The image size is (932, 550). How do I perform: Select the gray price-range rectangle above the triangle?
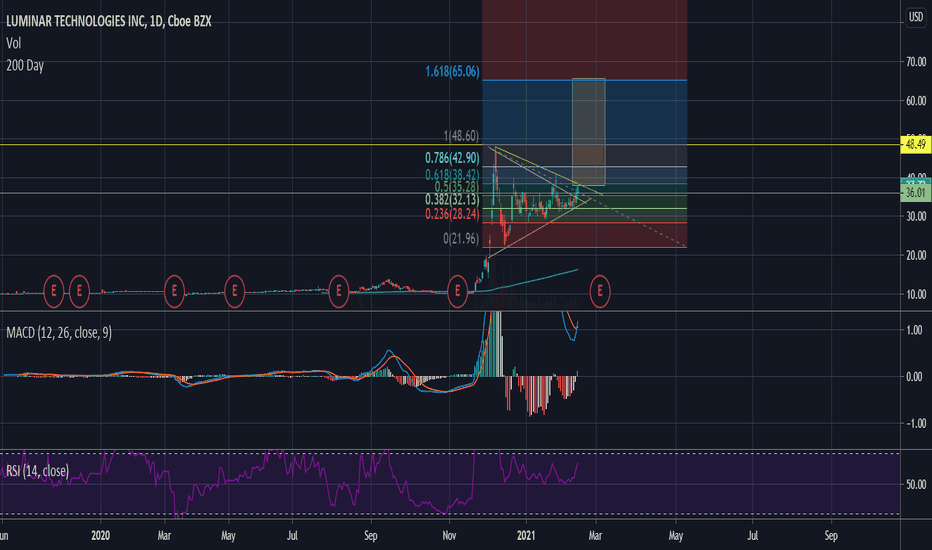click(x=588, y=132)
